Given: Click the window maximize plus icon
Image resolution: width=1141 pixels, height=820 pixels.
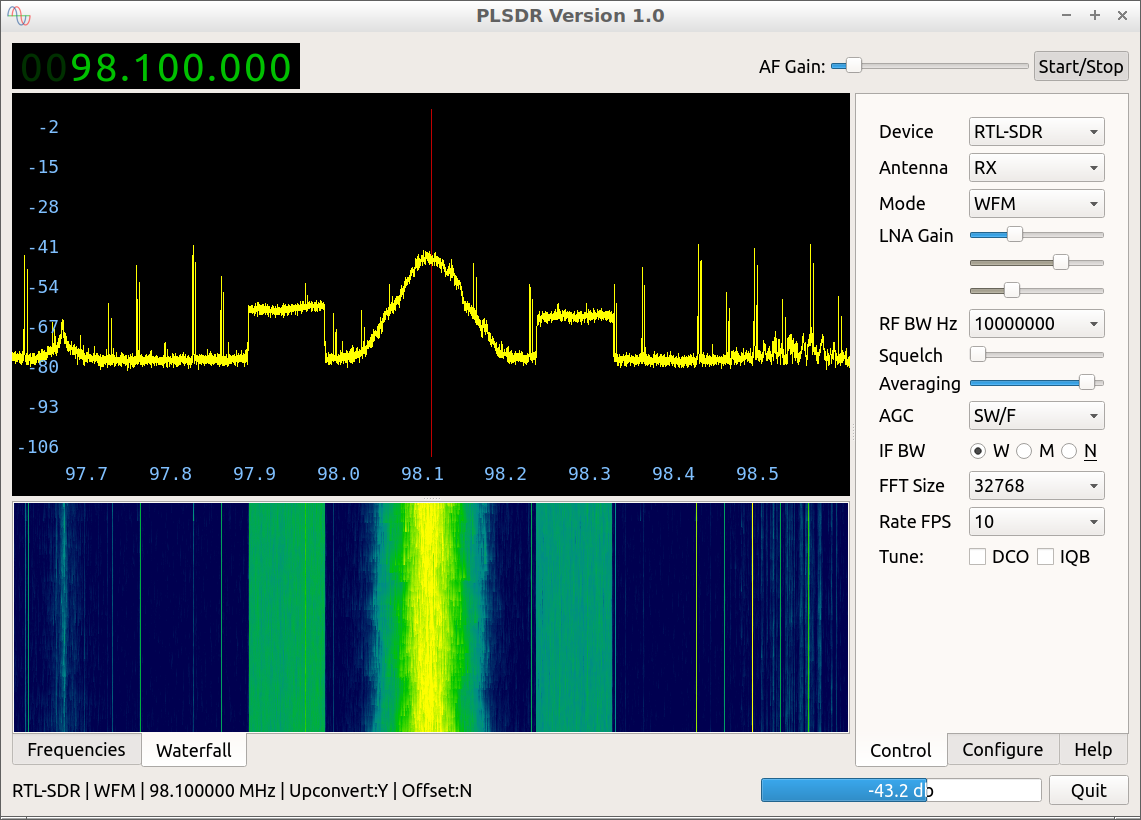Looking at the screenshot, I should pyautogui.click(x=1095, y=15).
